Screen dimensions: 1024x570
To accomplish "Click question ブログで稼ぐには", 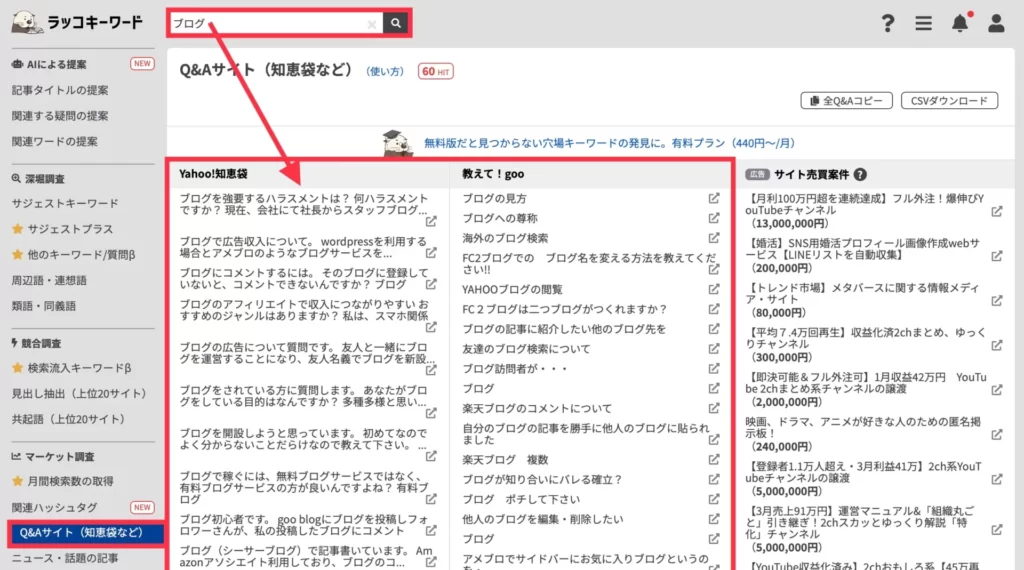I will pyautogui.click(x=304, y=488).
